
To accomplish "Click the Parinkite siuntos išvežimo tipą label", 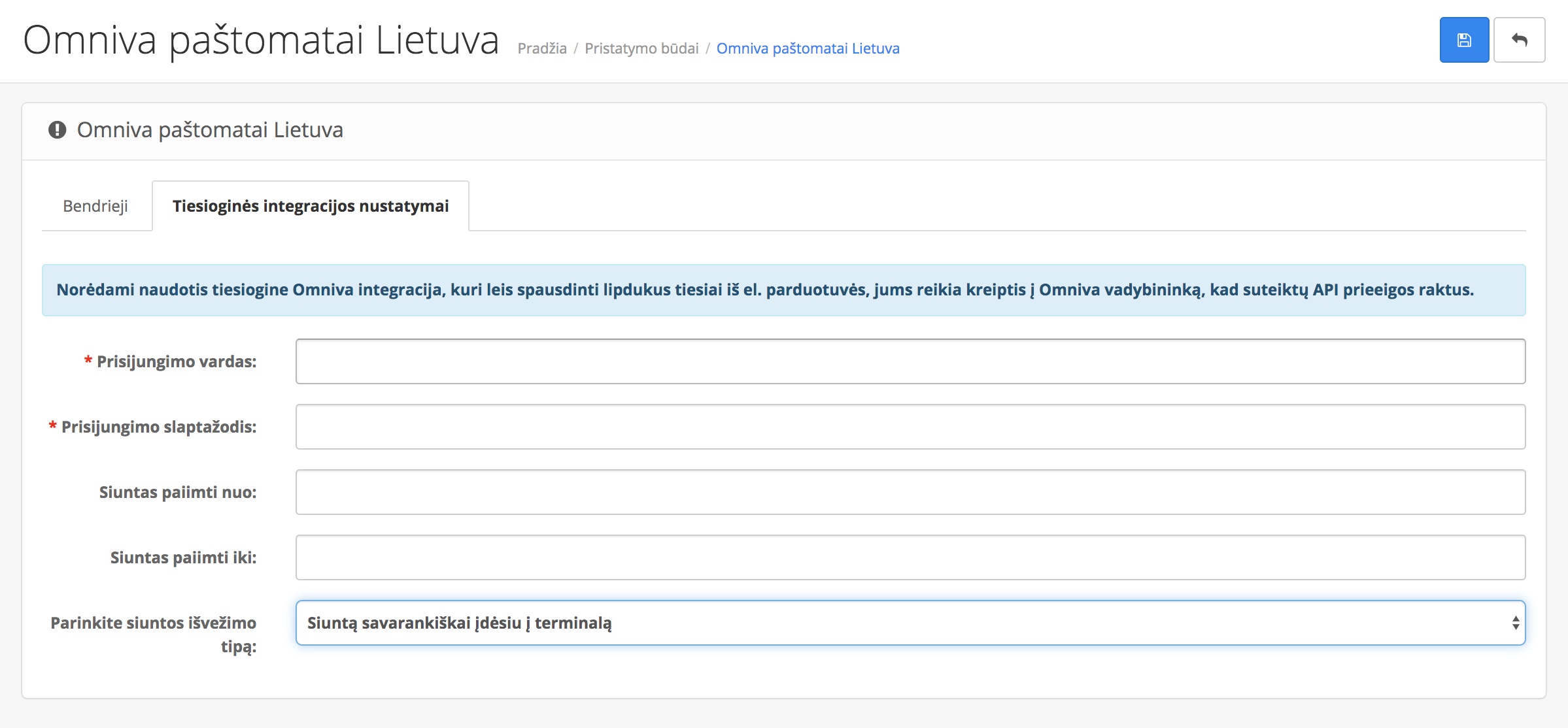I will pyautogui.click(x=154, y=635).
